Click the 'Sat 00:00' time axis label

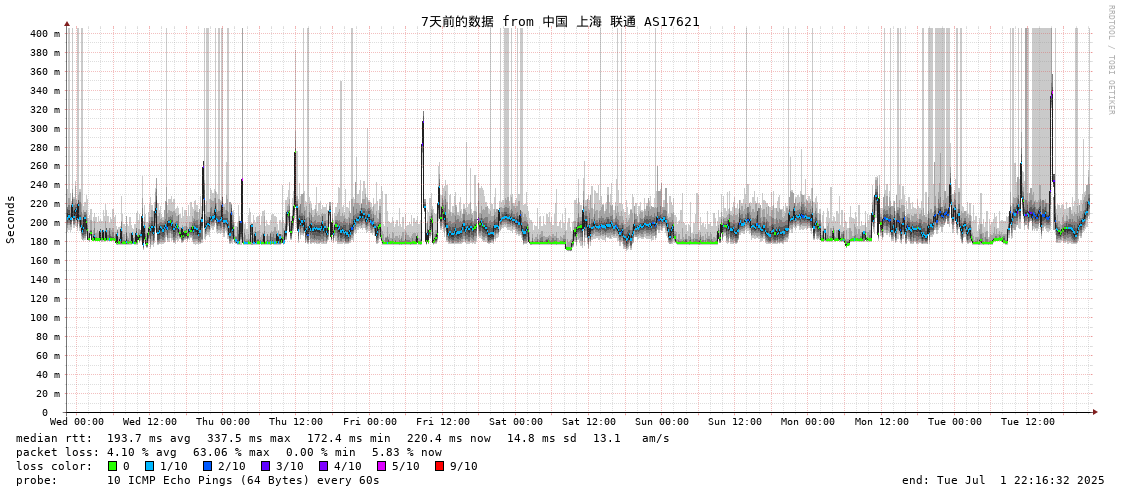[x=516, y=422]
